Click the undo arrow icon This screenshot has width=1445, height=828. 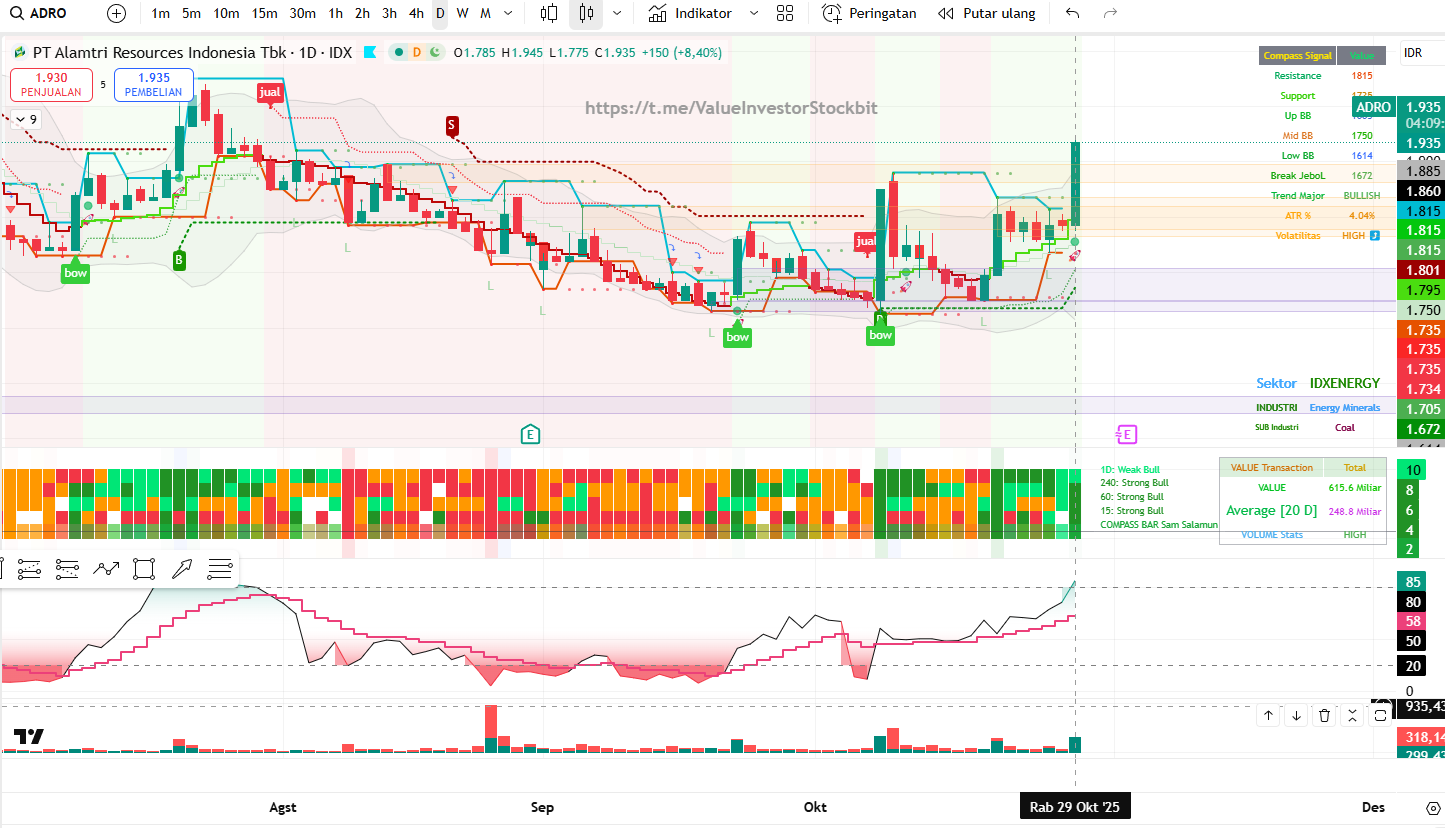pos(1073,14)
